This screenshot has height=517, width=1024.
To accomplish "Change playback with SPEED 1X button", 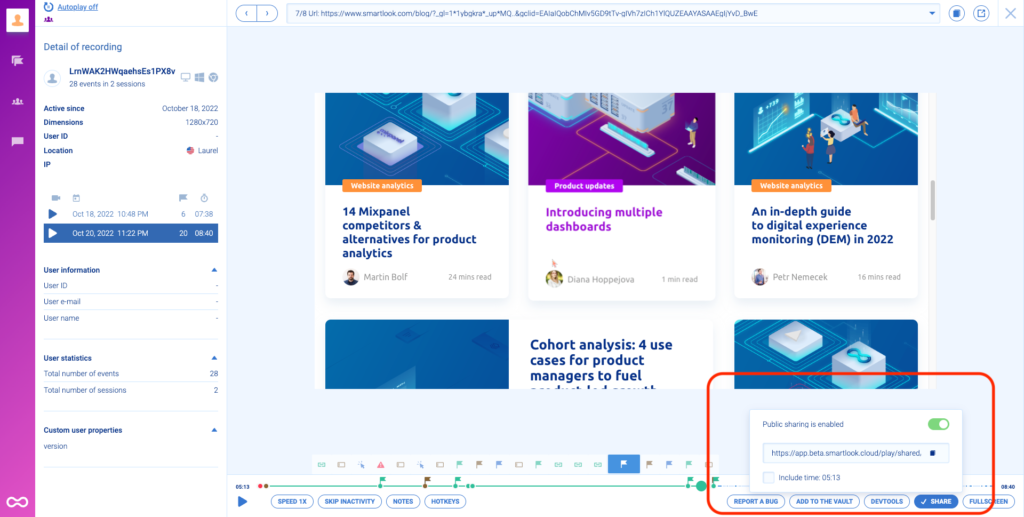I will pyautogui.click(x=292, y=501).
